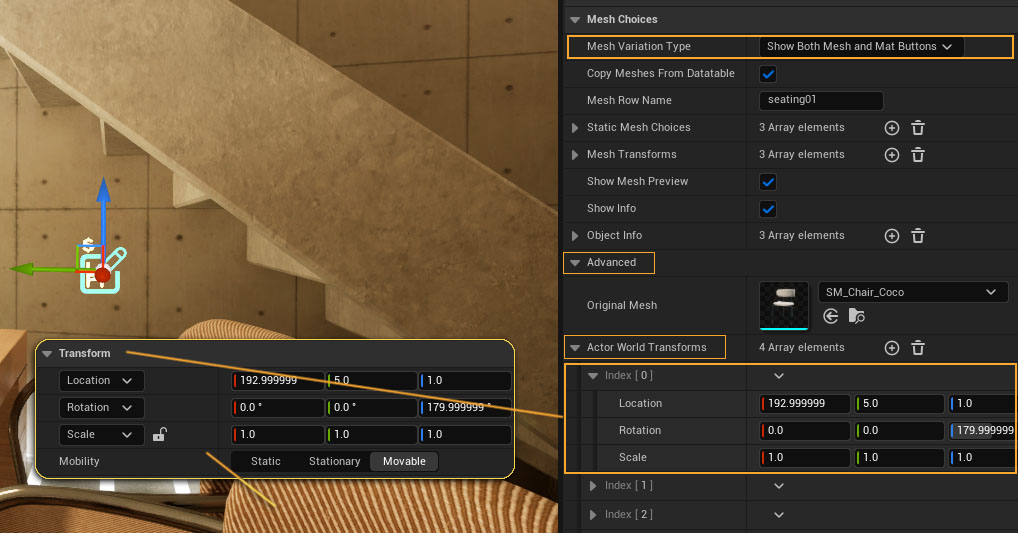The height and width of the screenshot is (533, 1018).
Task: Empty the Static Mesh Choices array
Action: pos(918,128)
